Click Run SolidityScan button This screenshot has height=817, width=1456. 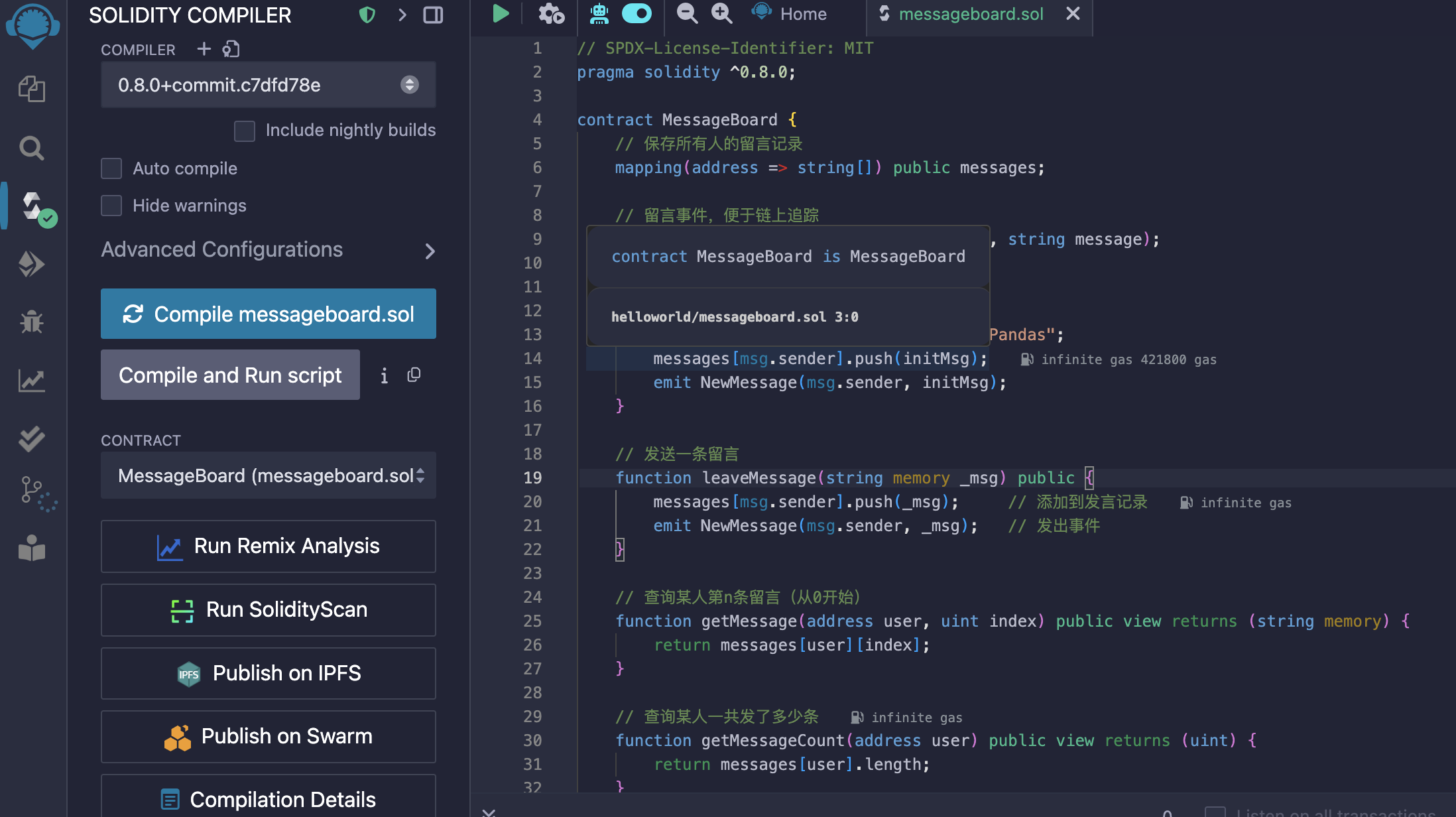coord(269,610)
